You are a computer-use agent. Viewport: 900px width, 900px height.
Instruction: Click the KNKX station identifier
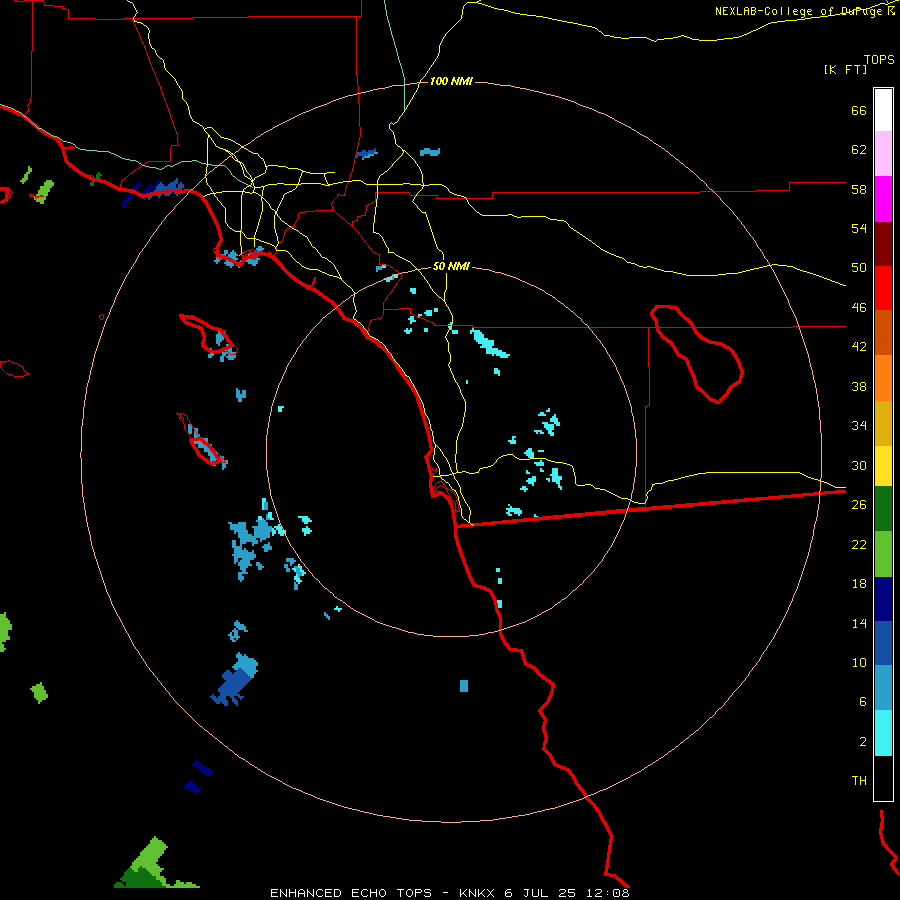[x=476, y=893]
